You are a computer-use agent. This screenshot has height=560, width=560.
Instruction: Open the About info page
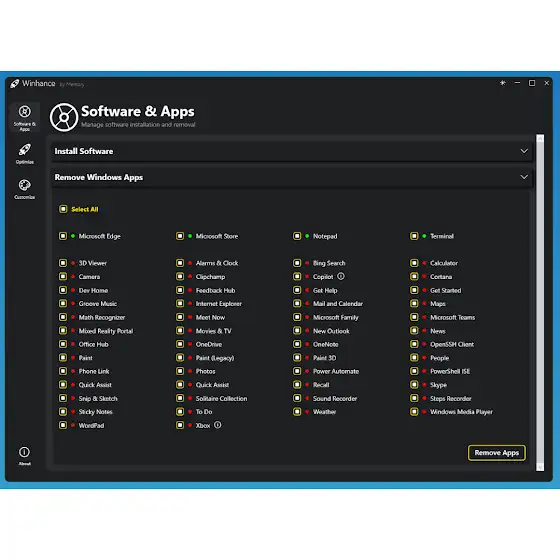click(x=24, y=456)
